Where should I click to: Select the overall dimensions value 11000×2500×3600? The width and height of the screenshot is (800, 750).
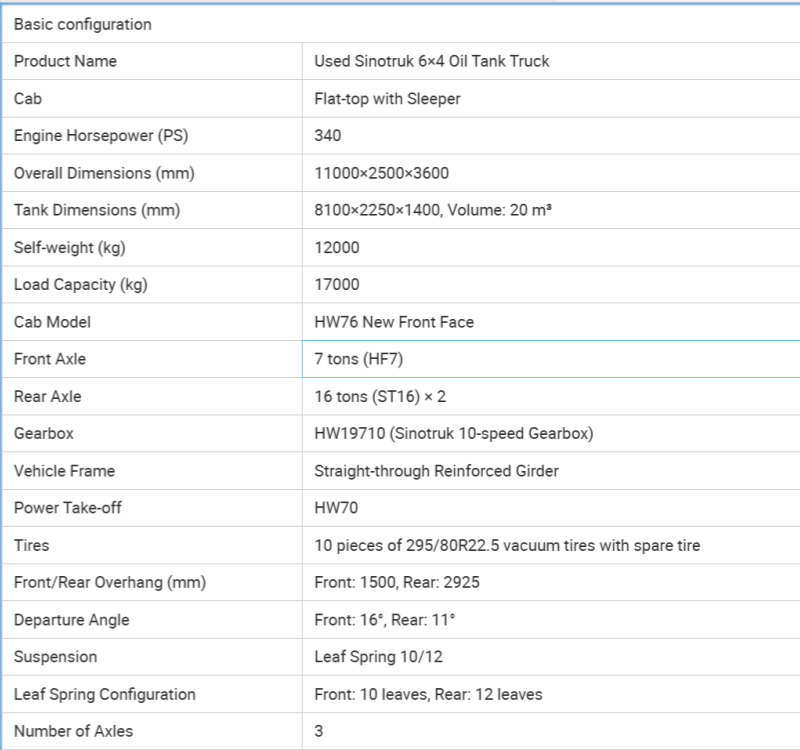(x=381, y=173)
